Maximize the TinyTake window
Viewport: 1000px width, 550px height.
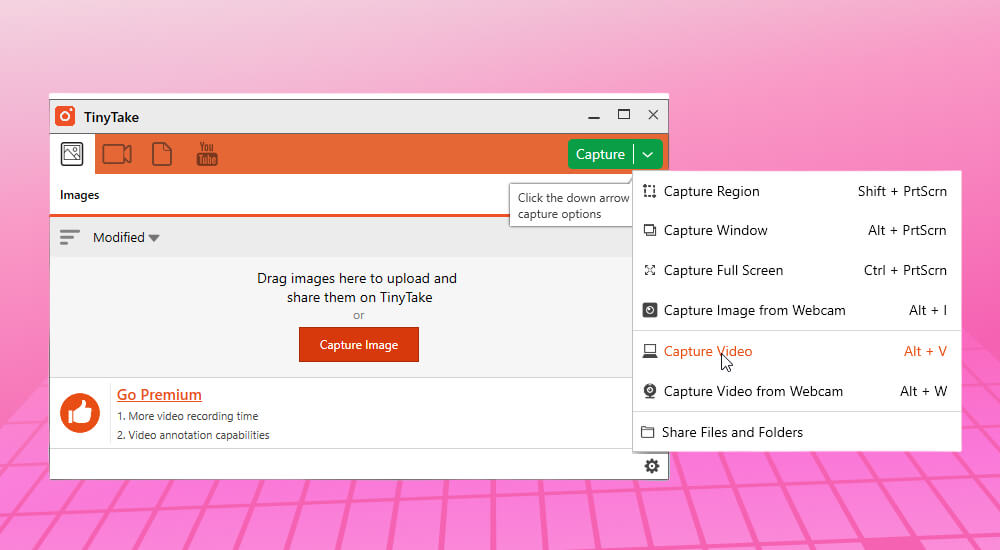coord(624,114)
